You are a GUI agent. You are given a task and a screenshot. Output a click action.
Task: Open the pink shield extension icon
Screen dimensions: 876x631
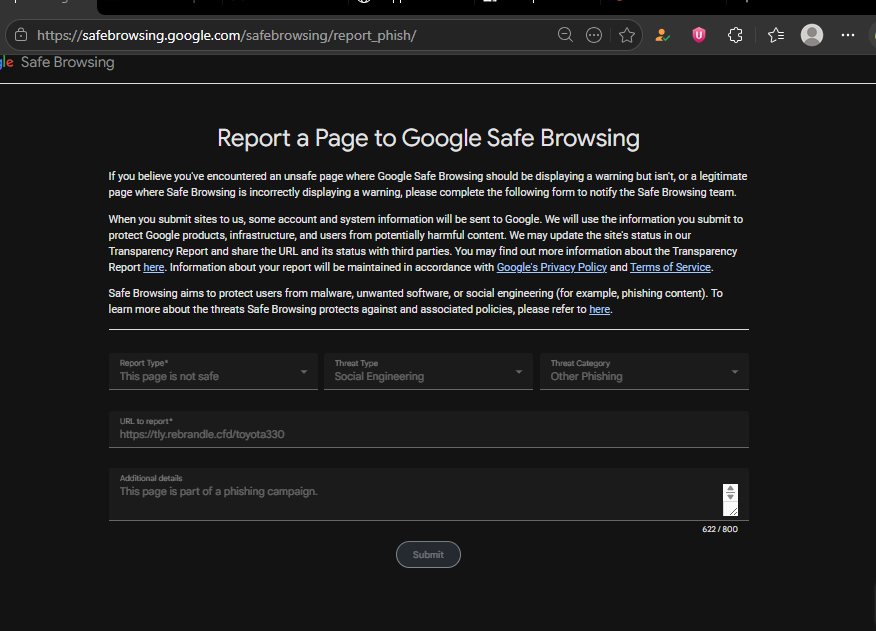click(699, 35)
